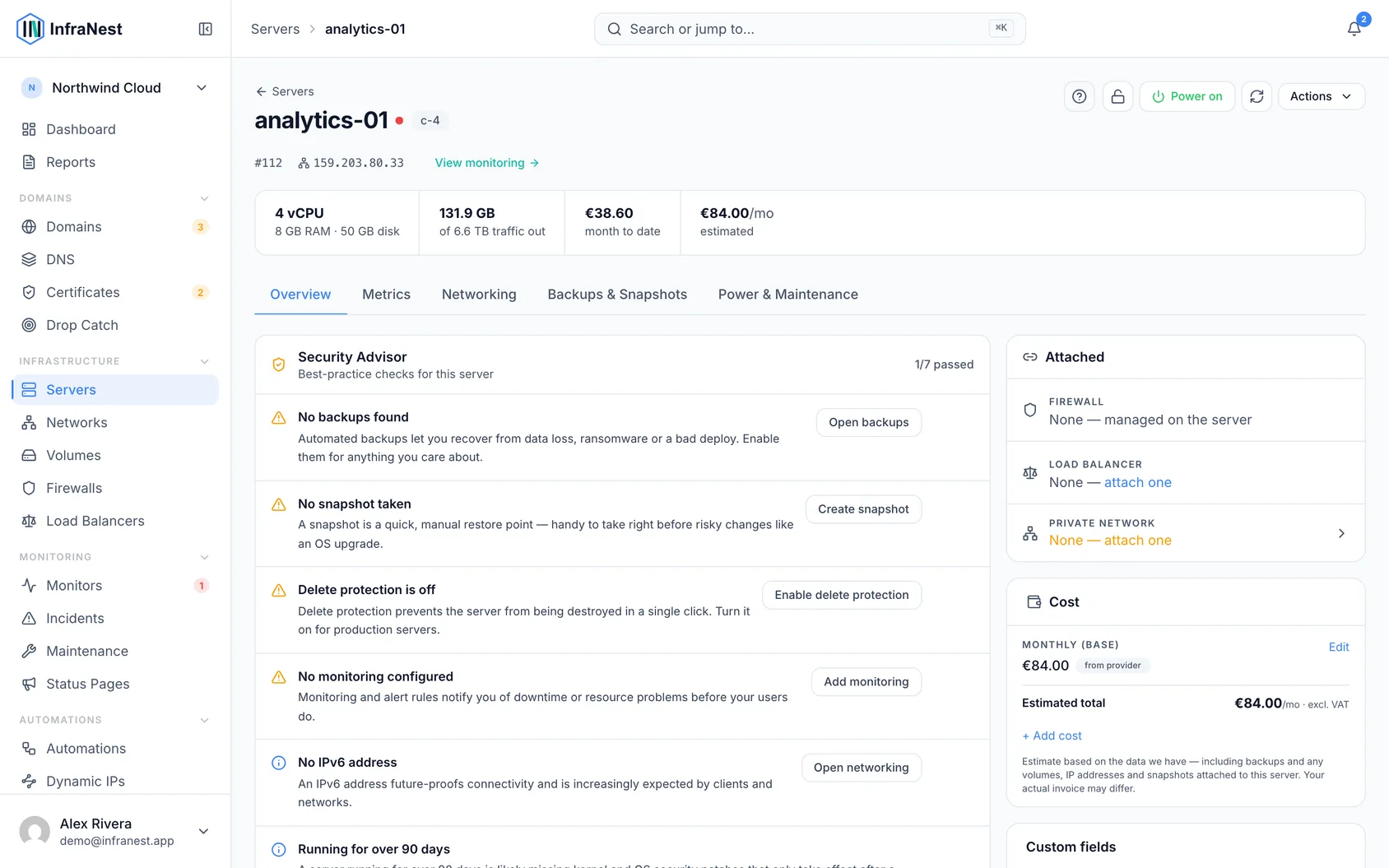Open the Actions dropdown
Image resolution: width=1389 pixels, height=868 pixels.
tap(1321, 96)
